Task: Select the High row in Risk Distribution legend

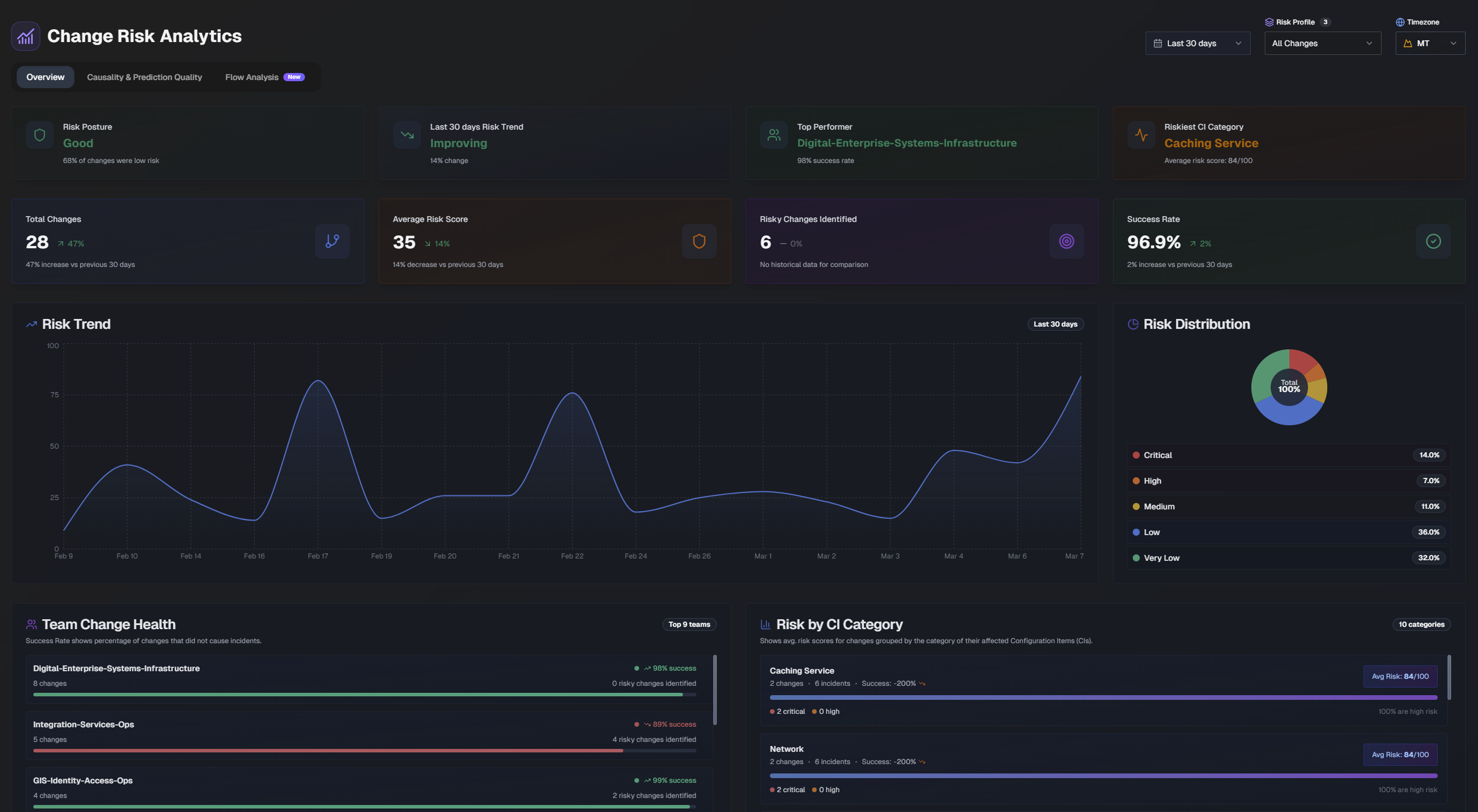Action: [x=1289, y=481]
